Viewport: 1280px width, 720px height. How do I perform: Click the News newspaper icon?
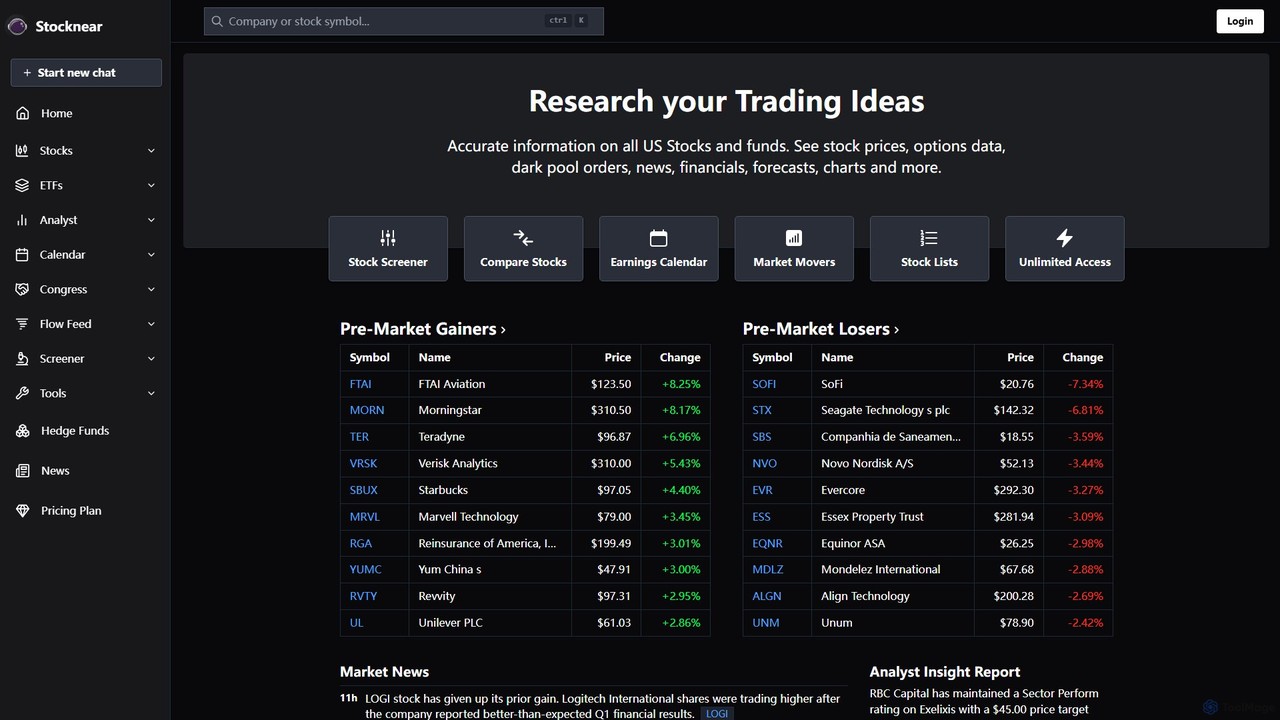point(22,471)
